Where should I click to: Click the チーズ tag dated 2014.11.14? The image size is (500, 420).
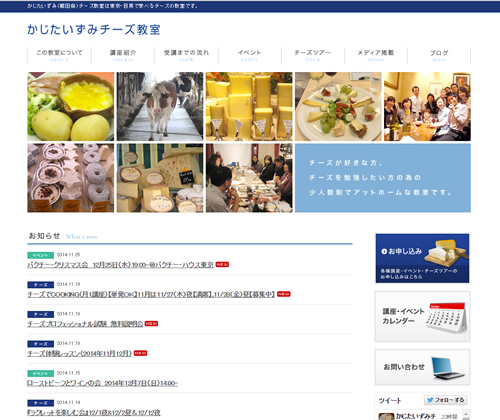click(x=40, y=403)
